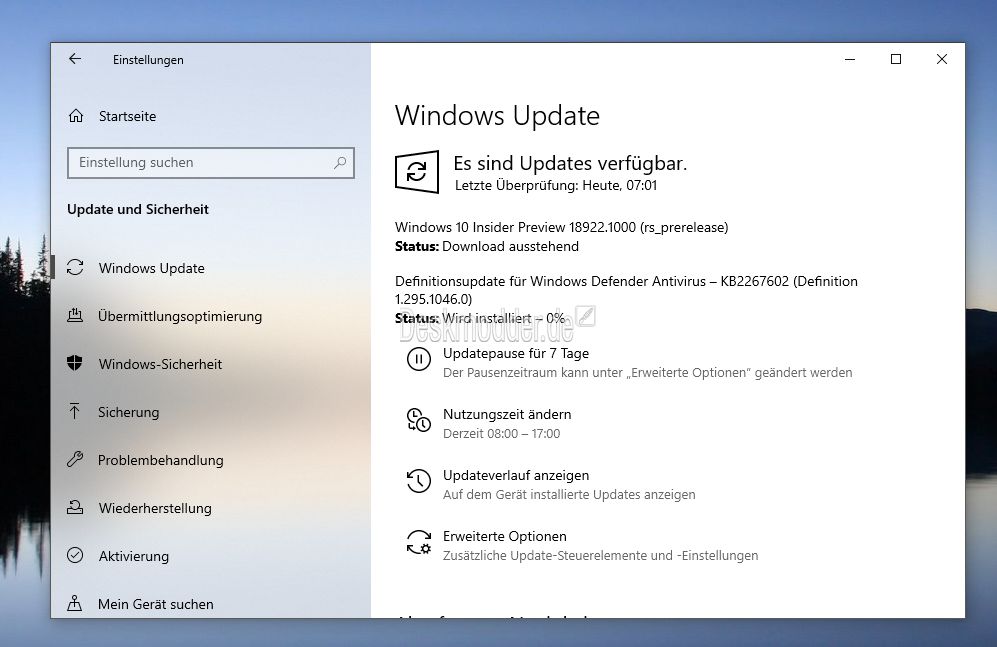Minimize the Einstellungen window
The width and height of the screenshot is (997, 647).
pos(850,59)
